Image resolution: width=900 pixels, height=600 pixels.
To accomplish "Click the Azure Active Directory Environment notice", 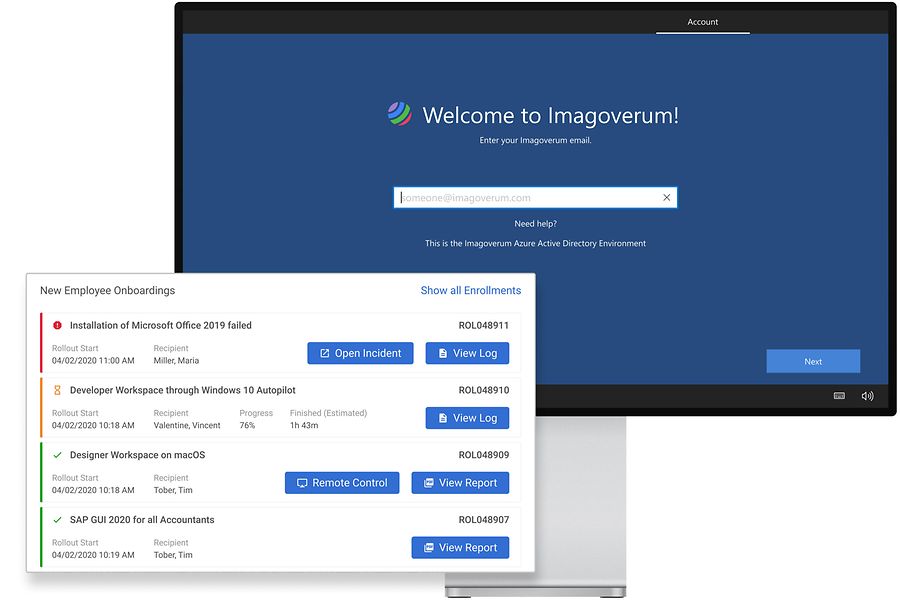I will click(x=536, y=243).
